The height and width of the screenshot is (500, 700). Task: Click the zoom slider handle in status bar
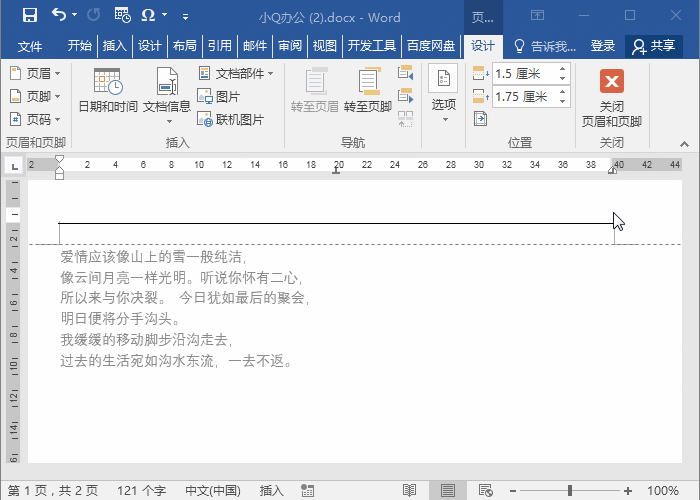pos(570,491)
